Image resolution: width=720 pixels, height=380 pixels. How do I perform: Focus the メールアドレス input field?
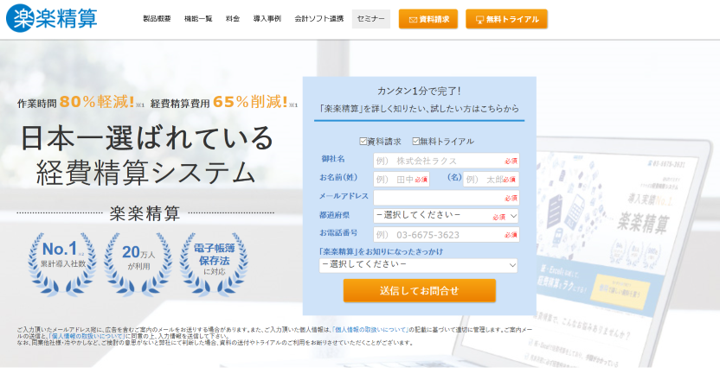tap(446, 198)
